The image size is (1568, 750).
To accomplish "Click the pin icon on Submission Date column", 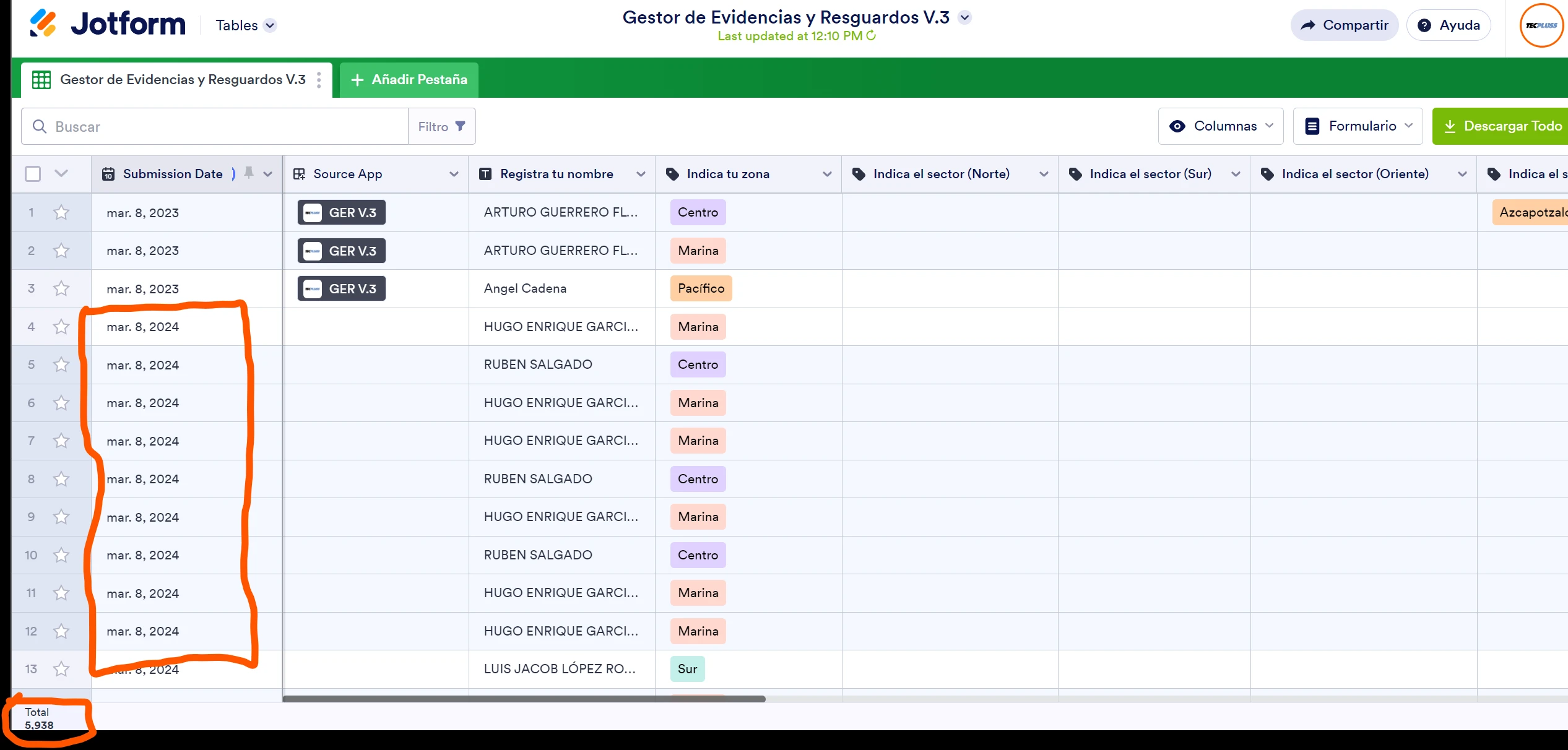I will pos(249,174).
